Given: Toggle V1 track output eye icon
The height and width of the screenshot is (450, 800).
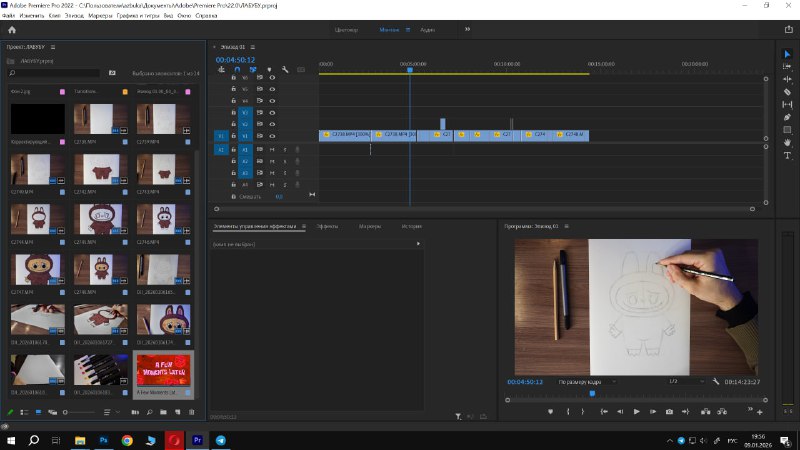Looking at the screenshot, I should click(x=272, y=136).
